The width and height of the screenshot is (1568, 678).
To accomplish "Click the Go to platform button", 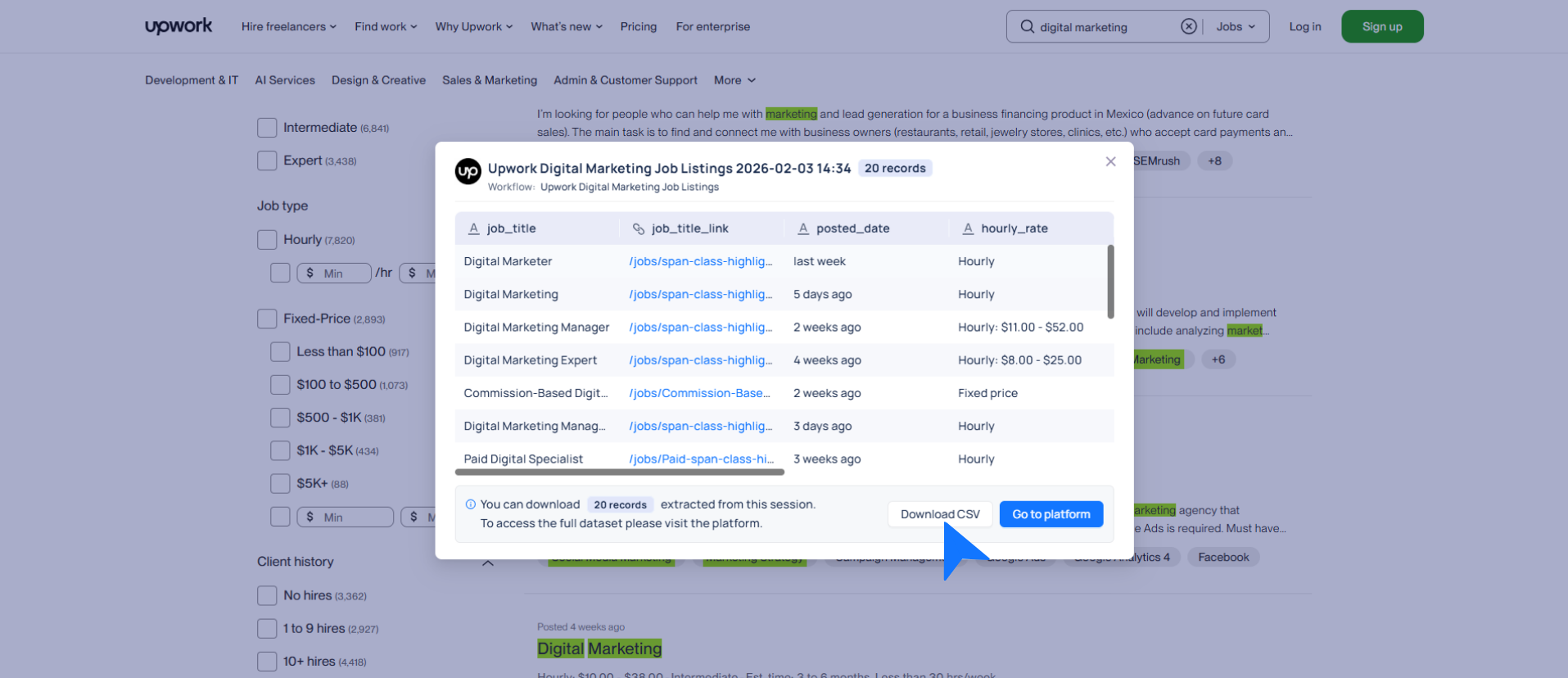I will pyautogui.click(x=1051, y=514).
